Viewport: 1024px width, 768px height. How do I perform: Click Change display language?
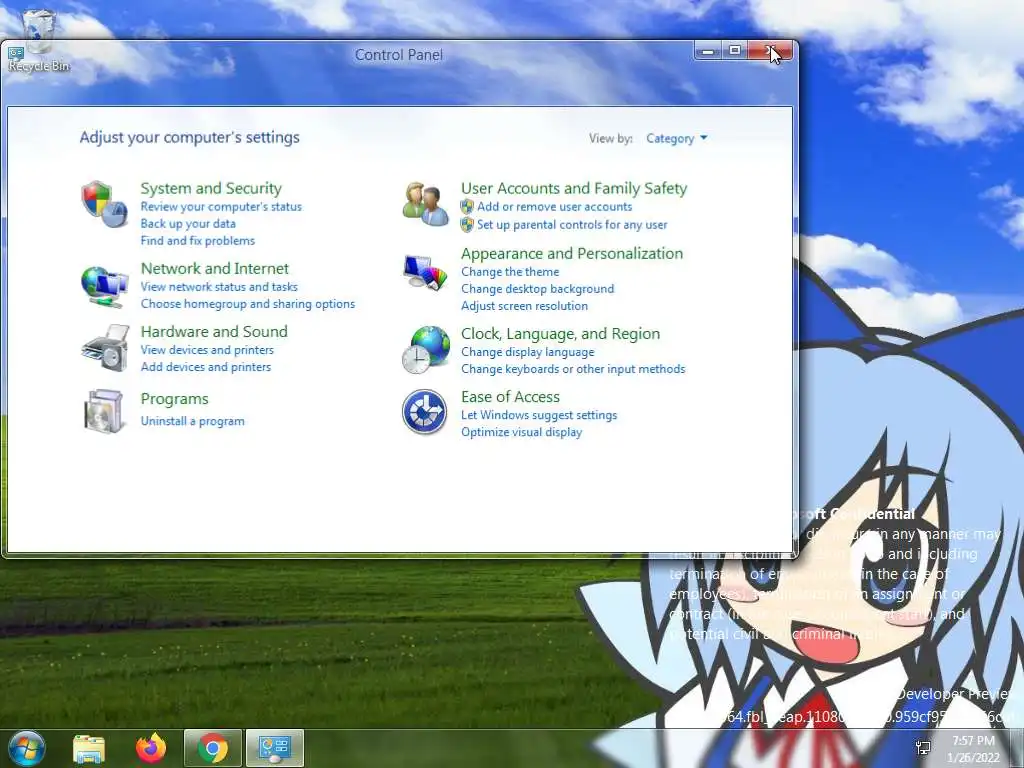[x=528, y=352]
